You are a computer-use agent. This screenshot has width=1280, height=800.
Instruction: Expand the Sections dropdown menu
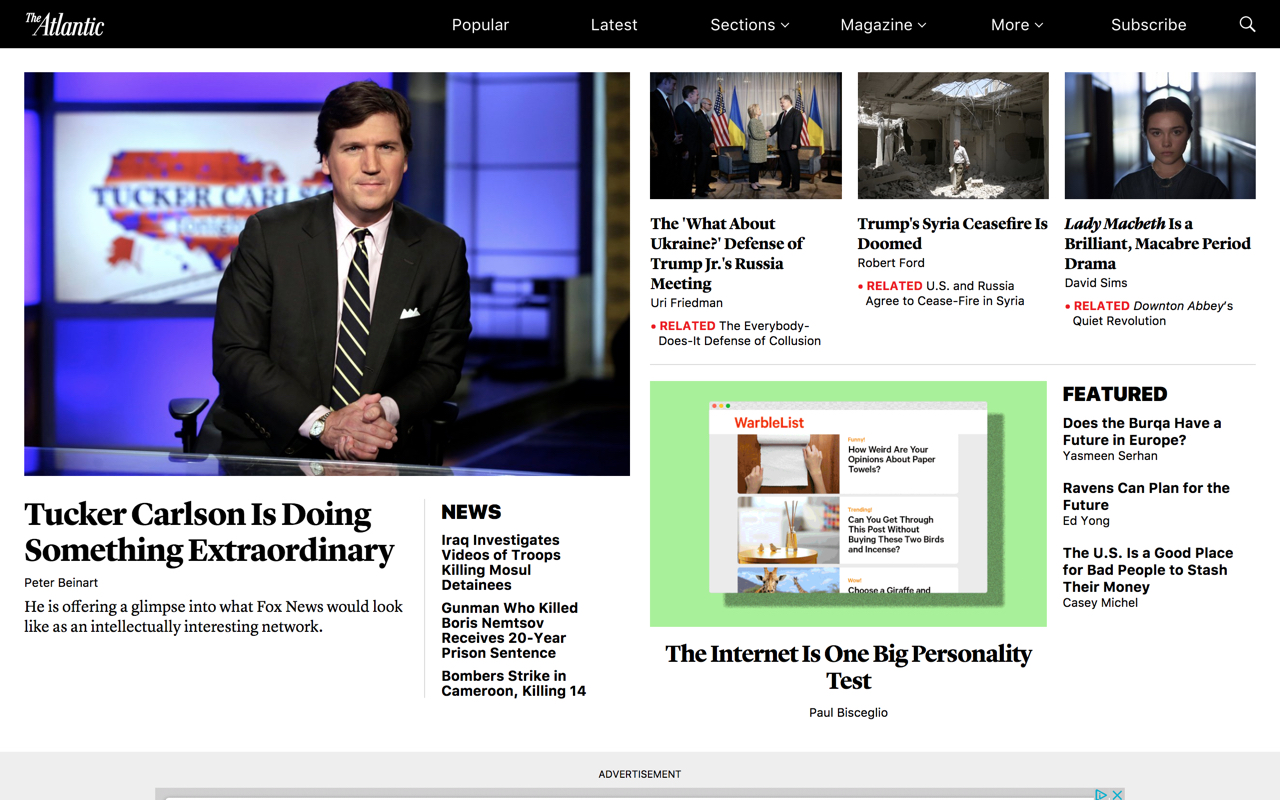(x=750, y=25)
